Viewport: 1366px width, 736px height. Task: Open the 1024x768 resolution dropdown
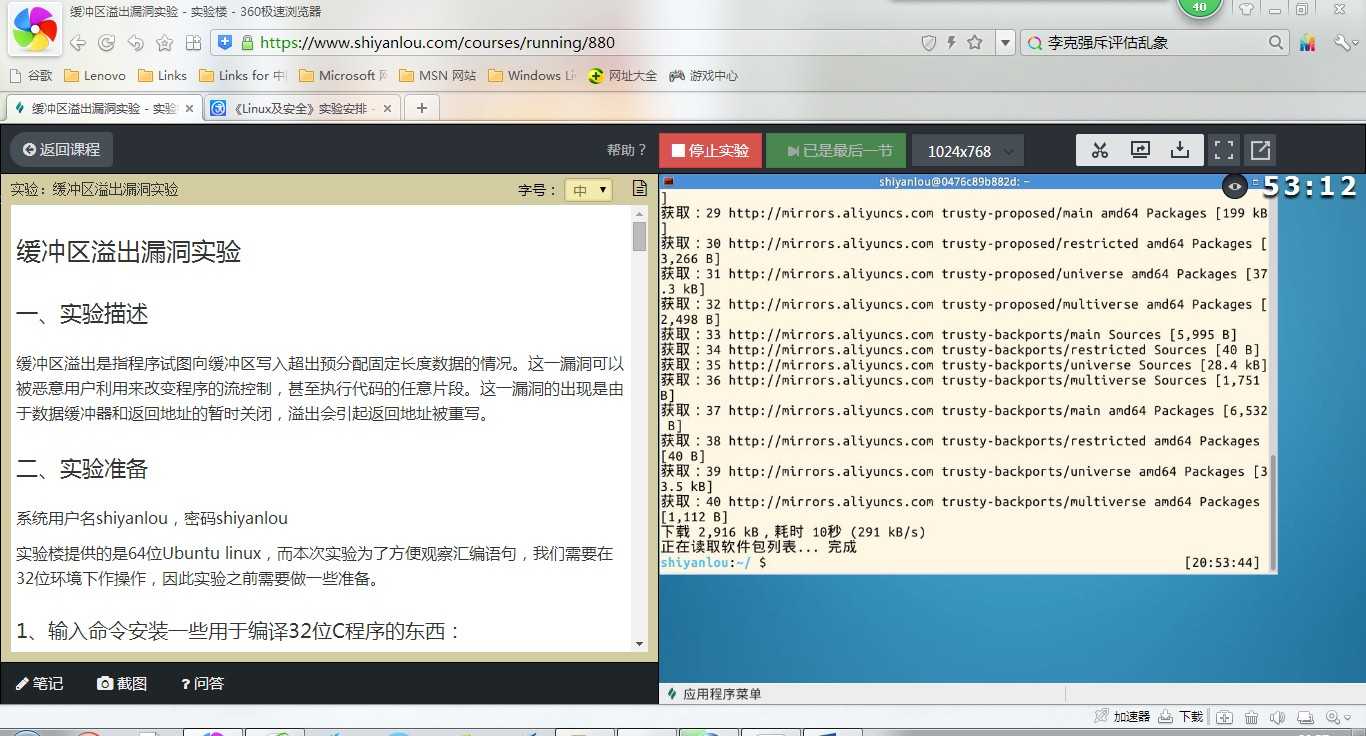point(968,151)
